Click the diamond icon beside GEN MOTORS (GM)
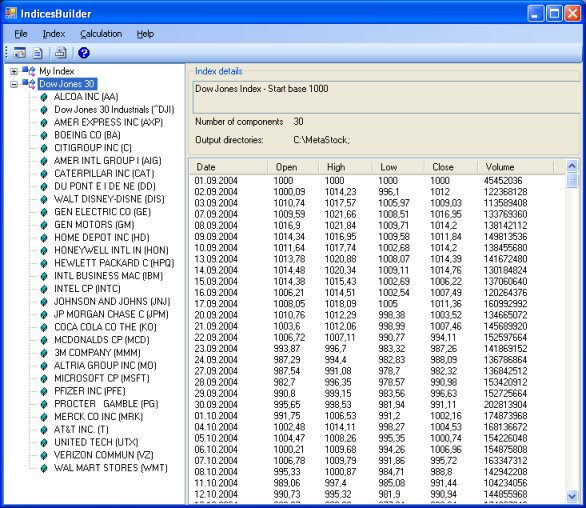The width and height of the screenshot is (586, 508). click(x=44, y=225)
